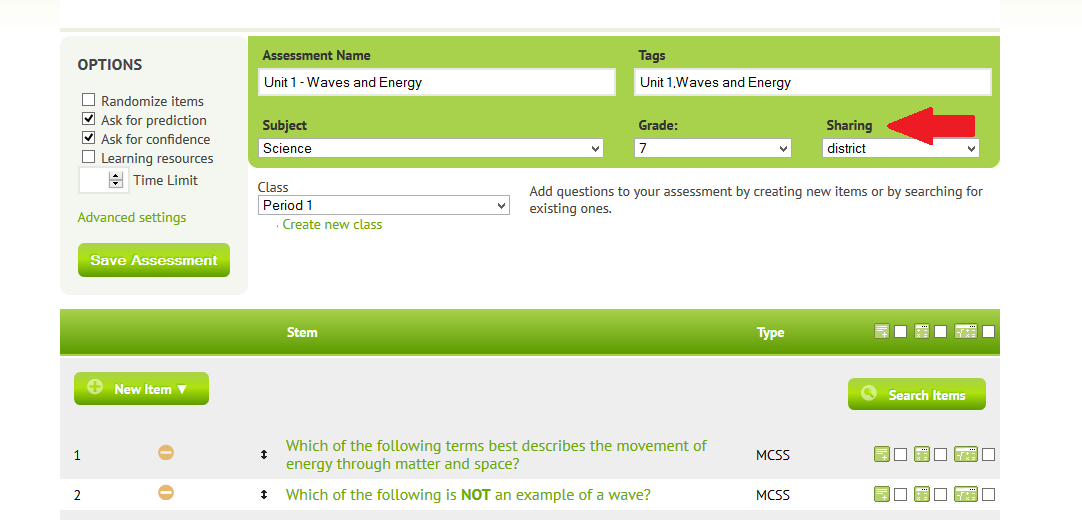
Task: Toggle the Learning resources checkbox
Action: (88, 157)
